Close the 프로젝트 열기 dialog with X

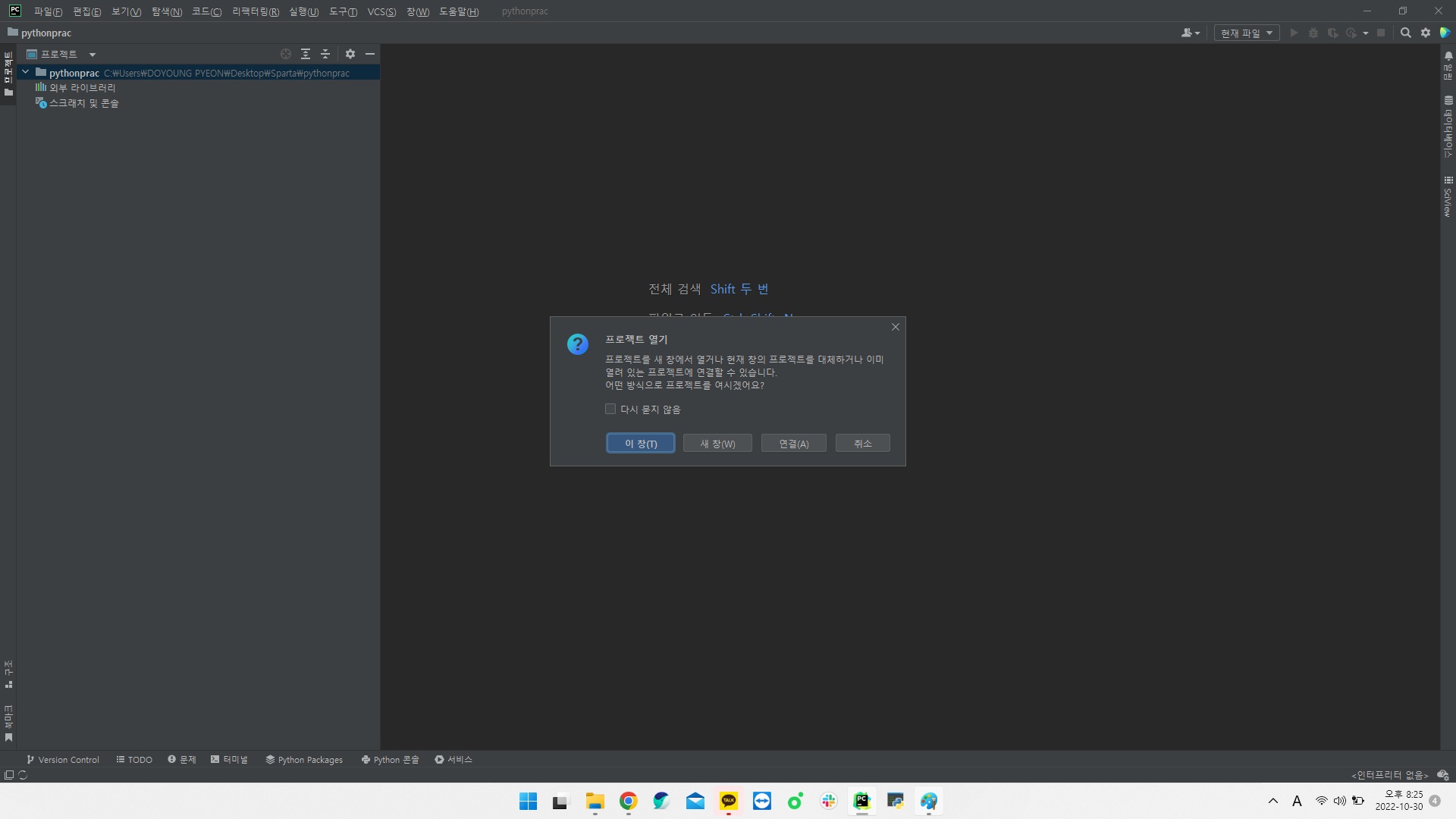click(x=896, y=327)
